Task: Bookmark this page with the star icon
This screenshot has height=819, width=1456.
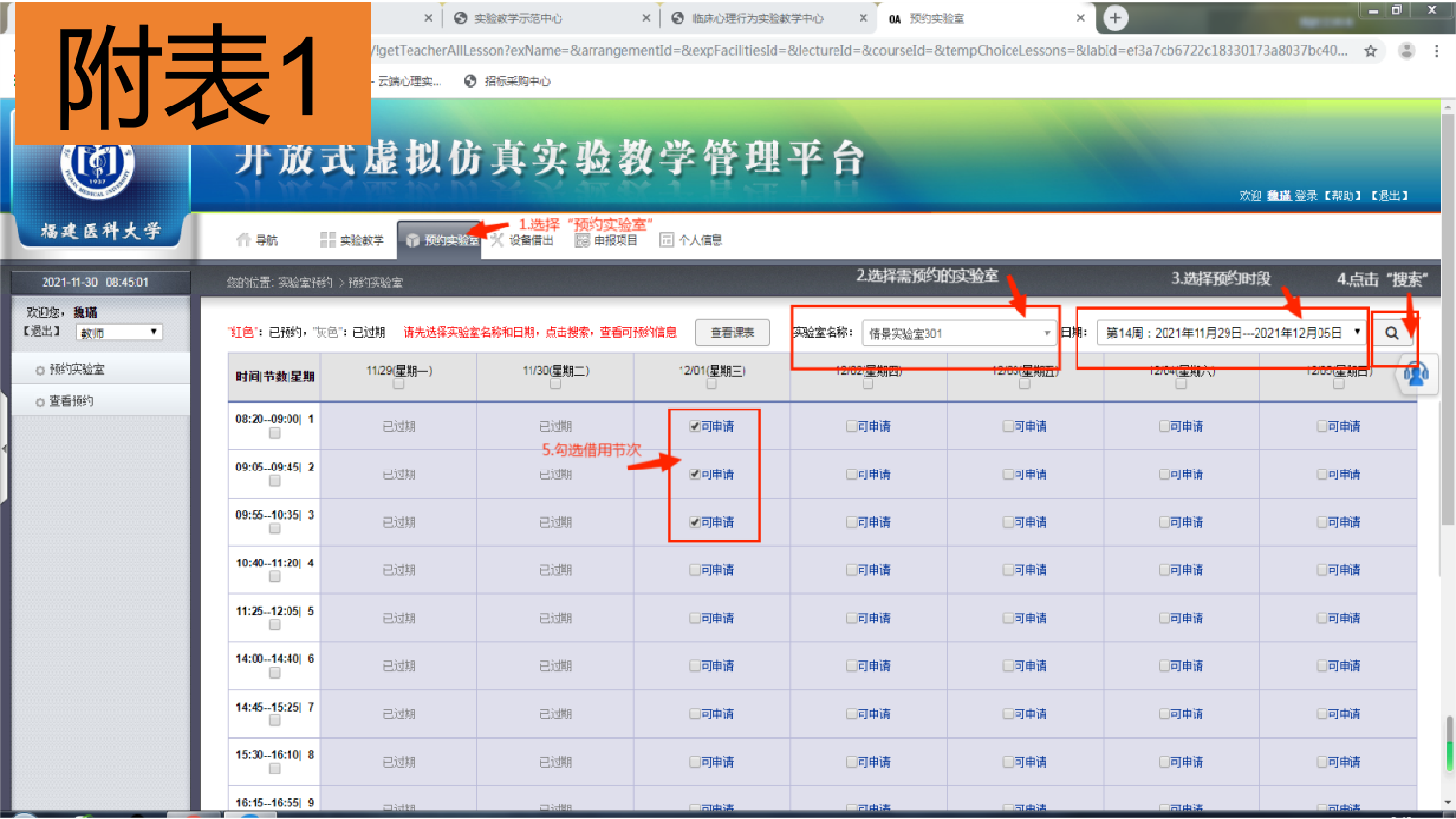Action: 1370,51
